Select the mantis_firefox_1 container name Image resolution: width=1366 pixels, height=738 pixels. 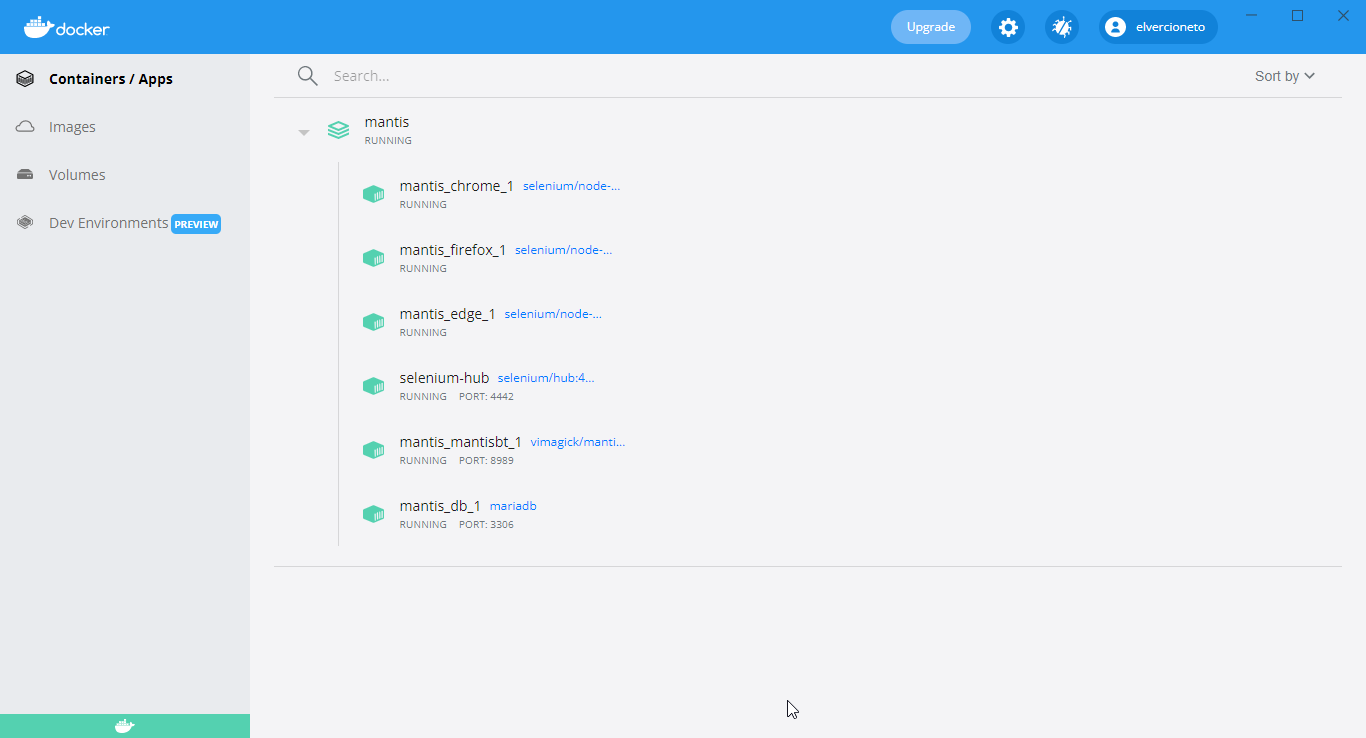[x=453, y=250]
